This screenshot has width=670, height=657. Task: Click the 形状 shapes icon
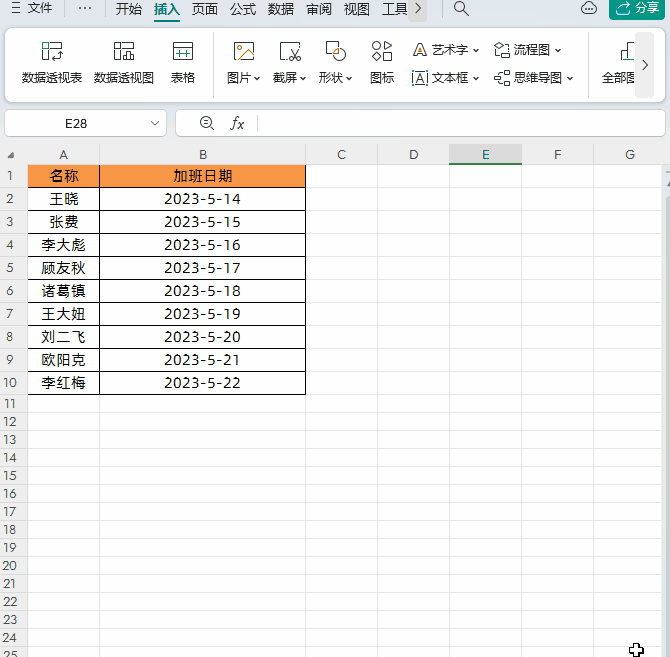[336, 51]
